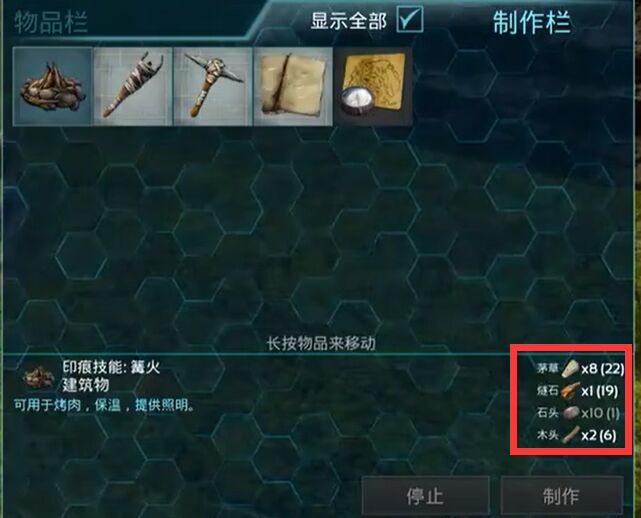This screenshot has height=518, width=641.
Task: Click the 制作 button
Action: pyautogui.click(x=562, y=496)
